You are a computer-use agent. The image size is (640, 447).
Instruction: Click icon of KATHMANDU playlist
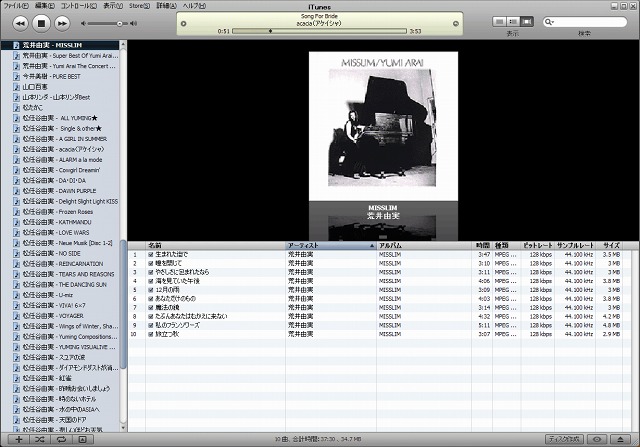coord(16,222)
